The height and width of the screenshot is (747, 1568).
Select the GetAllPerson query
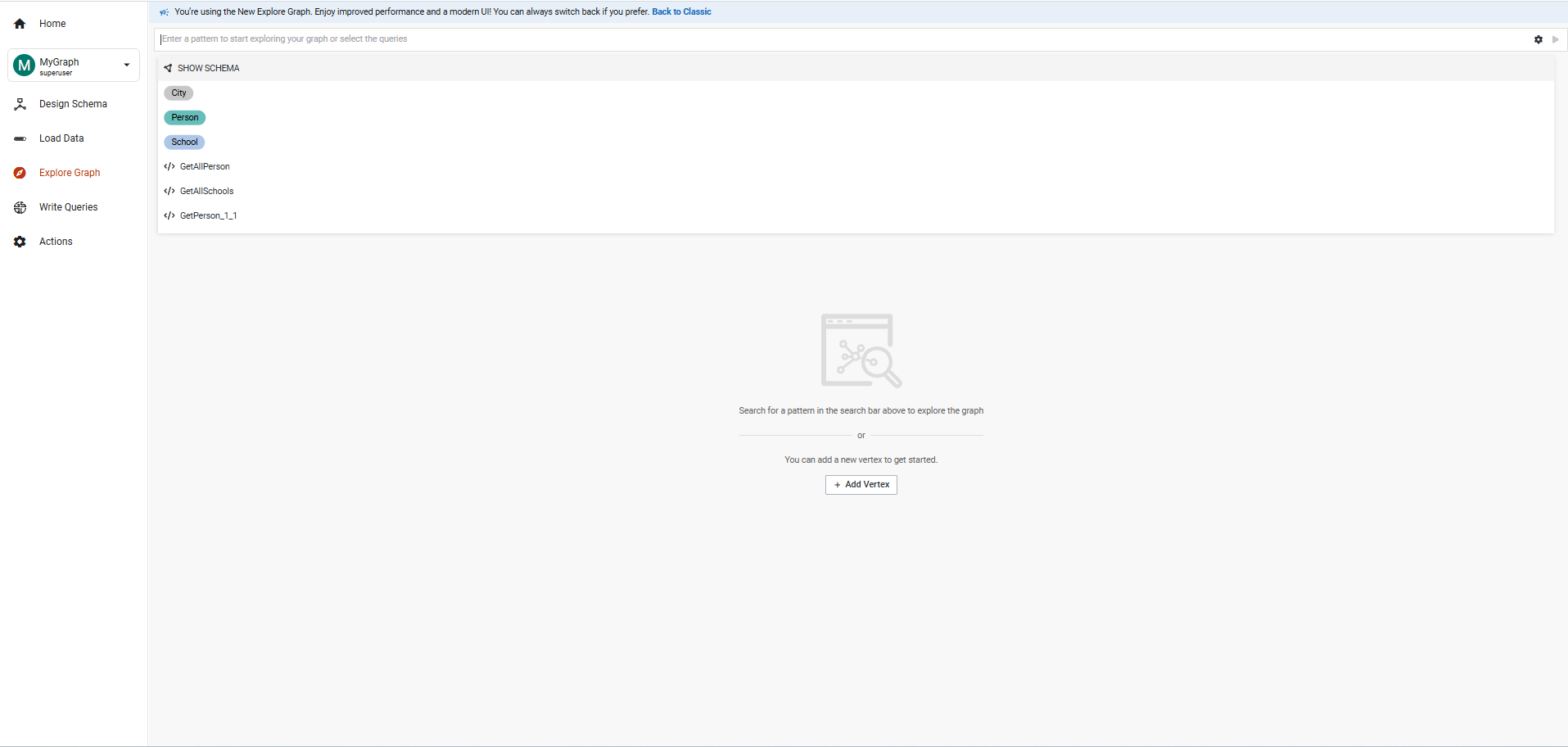coord(205,166)
